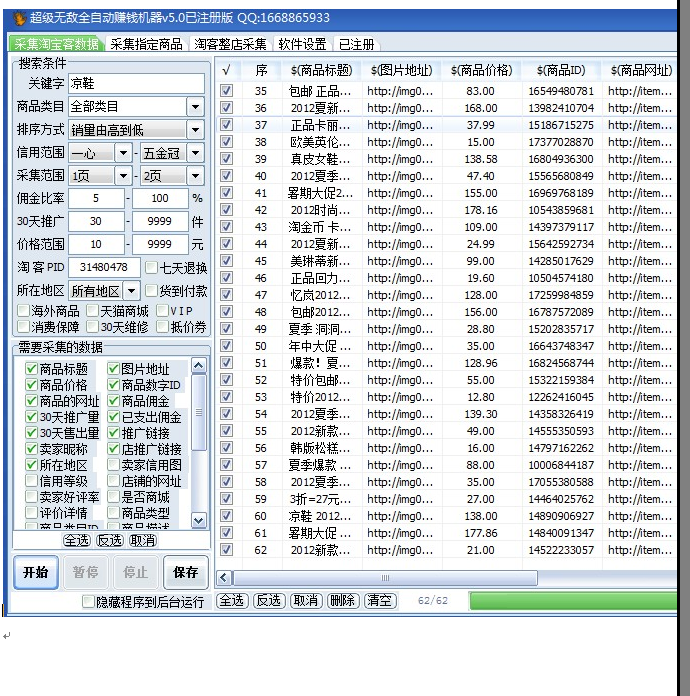Click the 停止 stop button

coord(135,572)
